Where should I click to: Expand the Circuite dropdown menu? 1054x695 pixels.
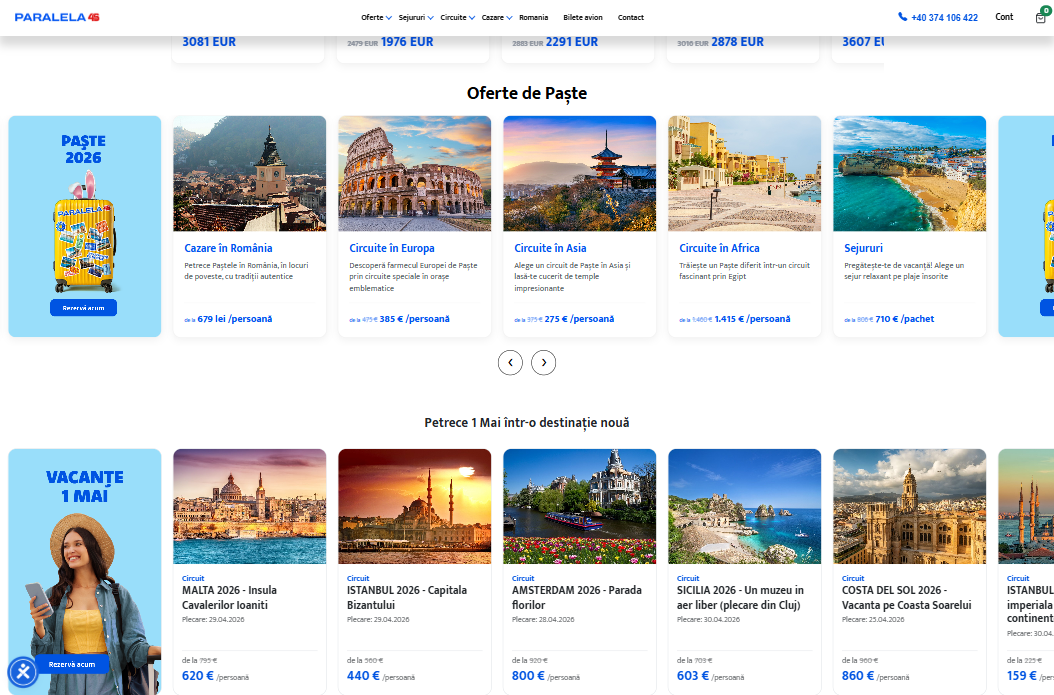(x=457, y=18)
